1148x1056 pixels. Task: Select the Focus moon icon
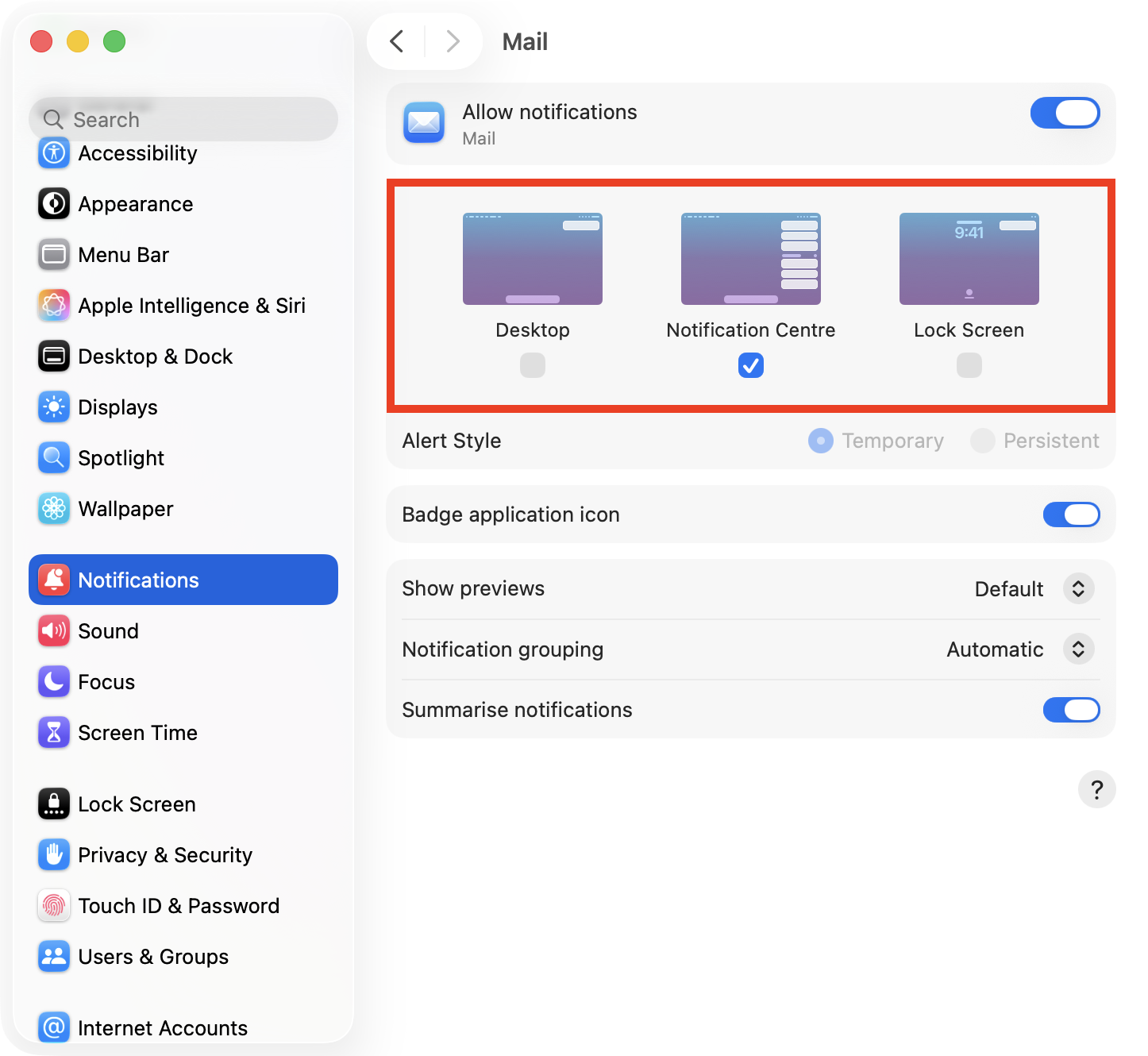point(53,682)
